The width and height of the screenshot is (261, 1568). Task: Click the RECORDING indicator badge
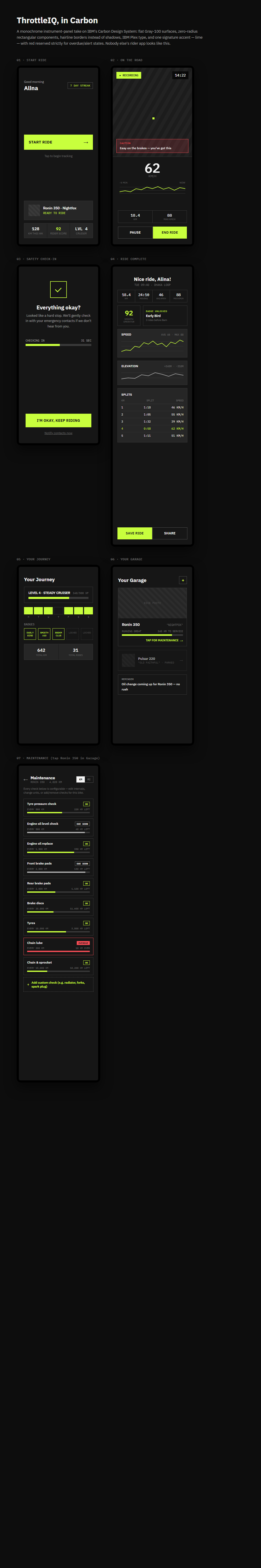(x=129, y=76)
